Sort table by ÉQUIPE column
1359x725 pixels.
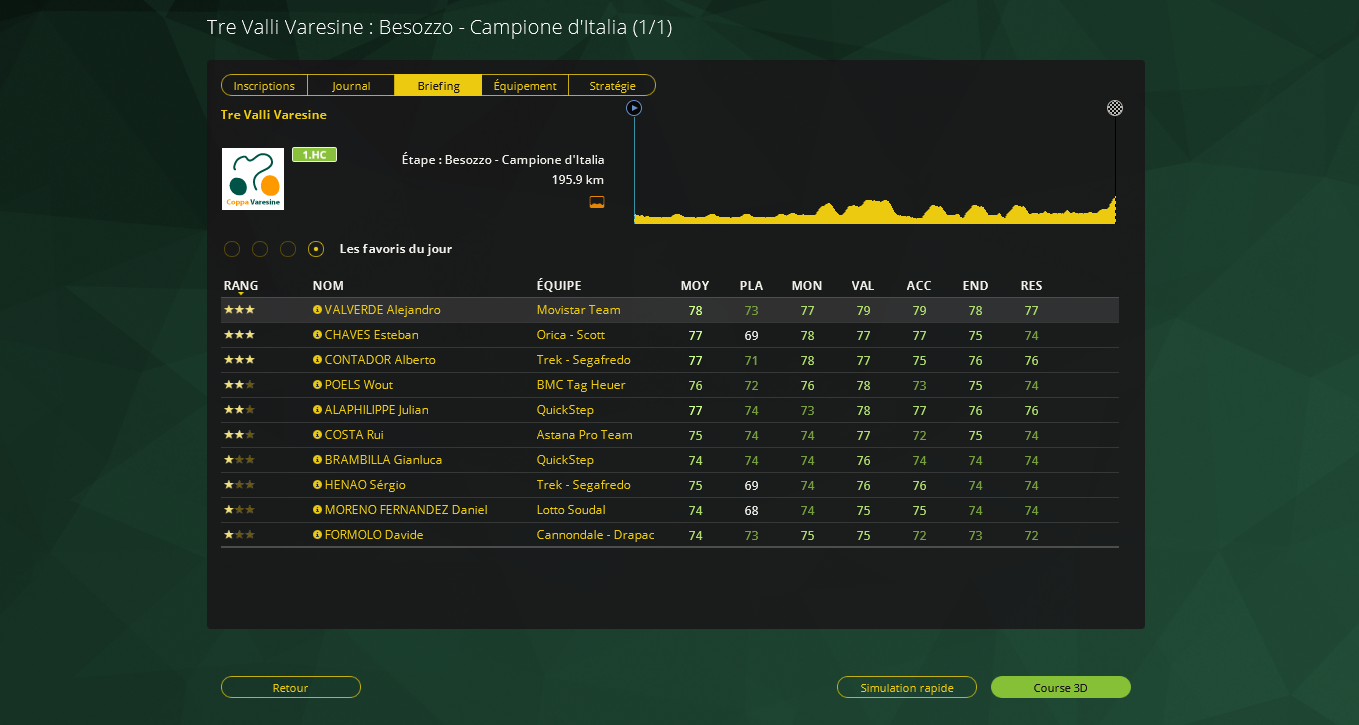(559, 286)
